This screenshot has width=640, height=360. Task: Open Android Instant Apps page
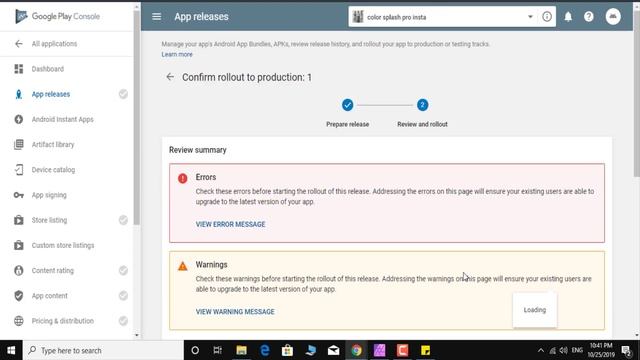click(x=63, y=120)
